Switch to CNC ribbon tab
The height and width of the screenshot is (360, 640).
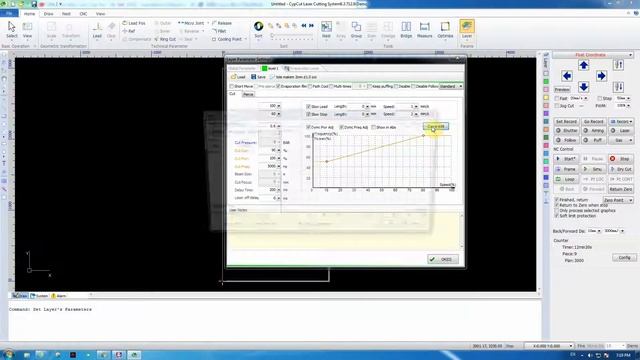[83, 13]
